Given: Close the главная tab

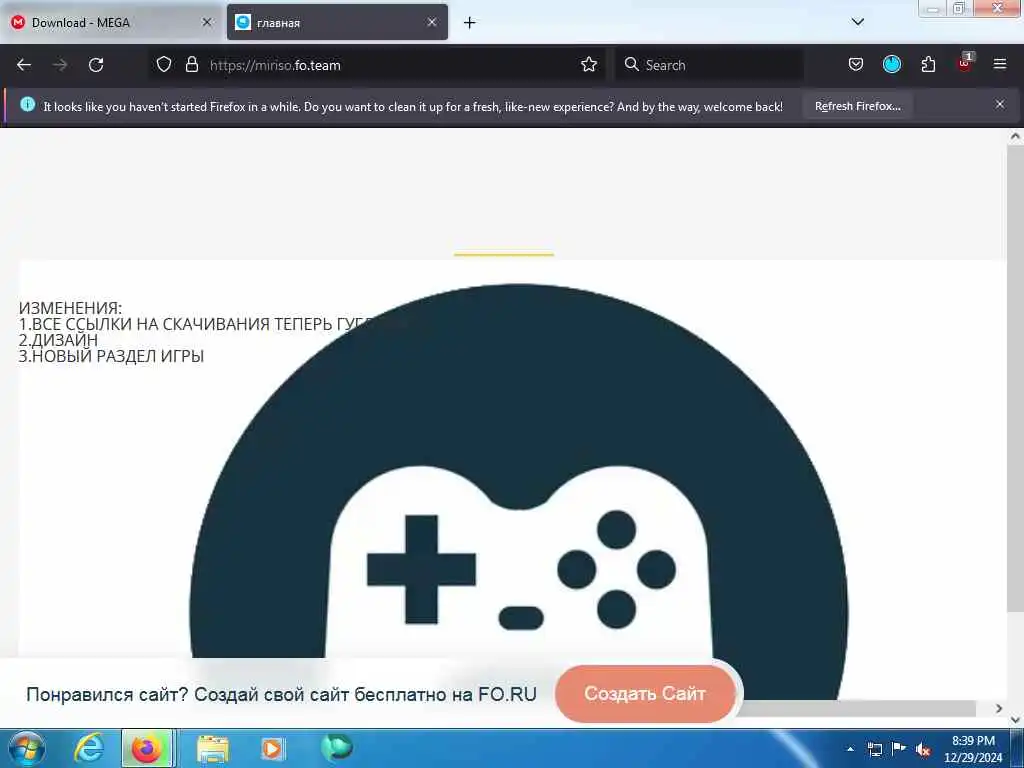Looking at the screenshot, I should tap(432, 22).
